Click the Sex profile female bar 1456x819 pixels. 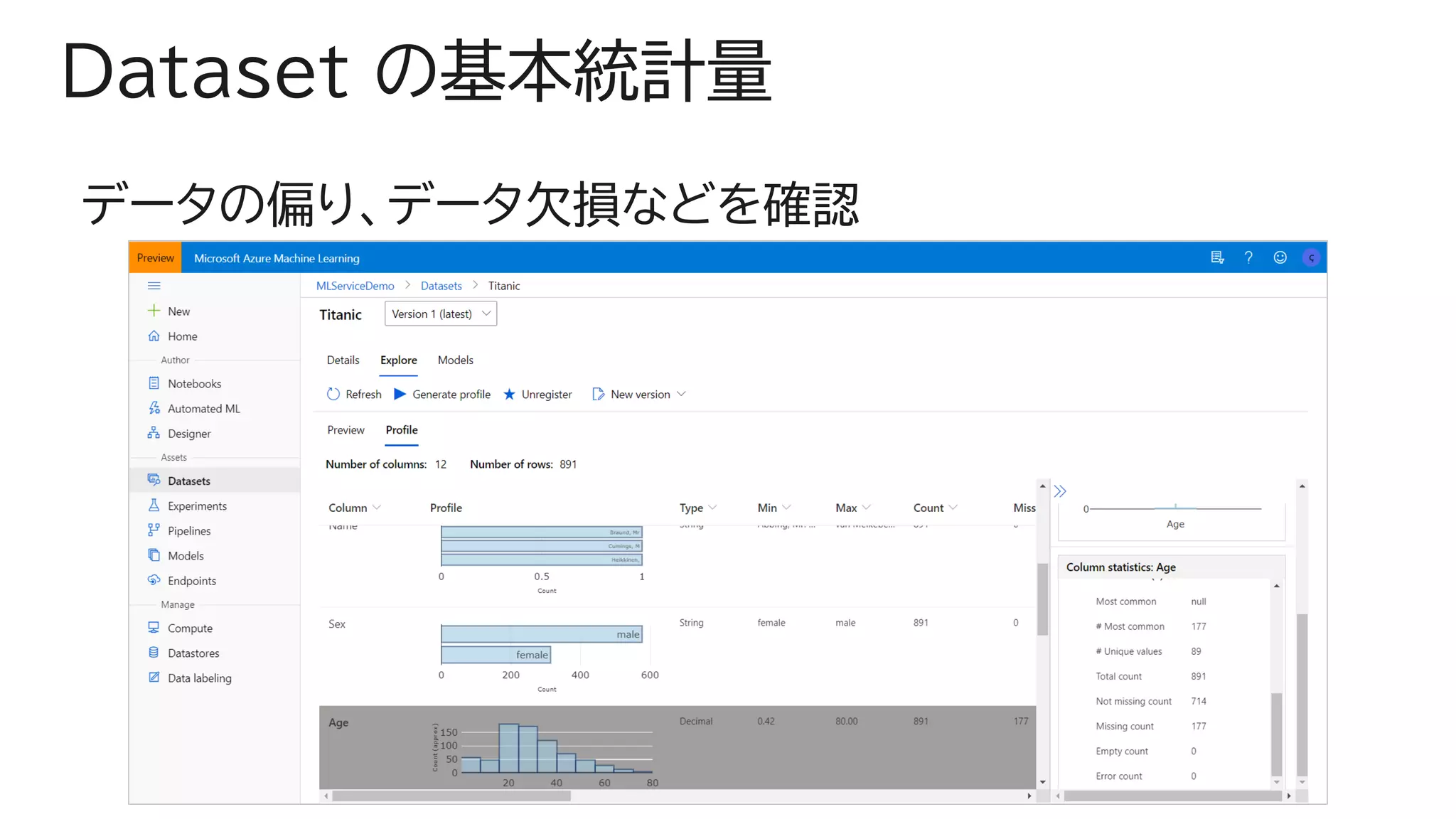pyautogui.click(x=496, y=654)
